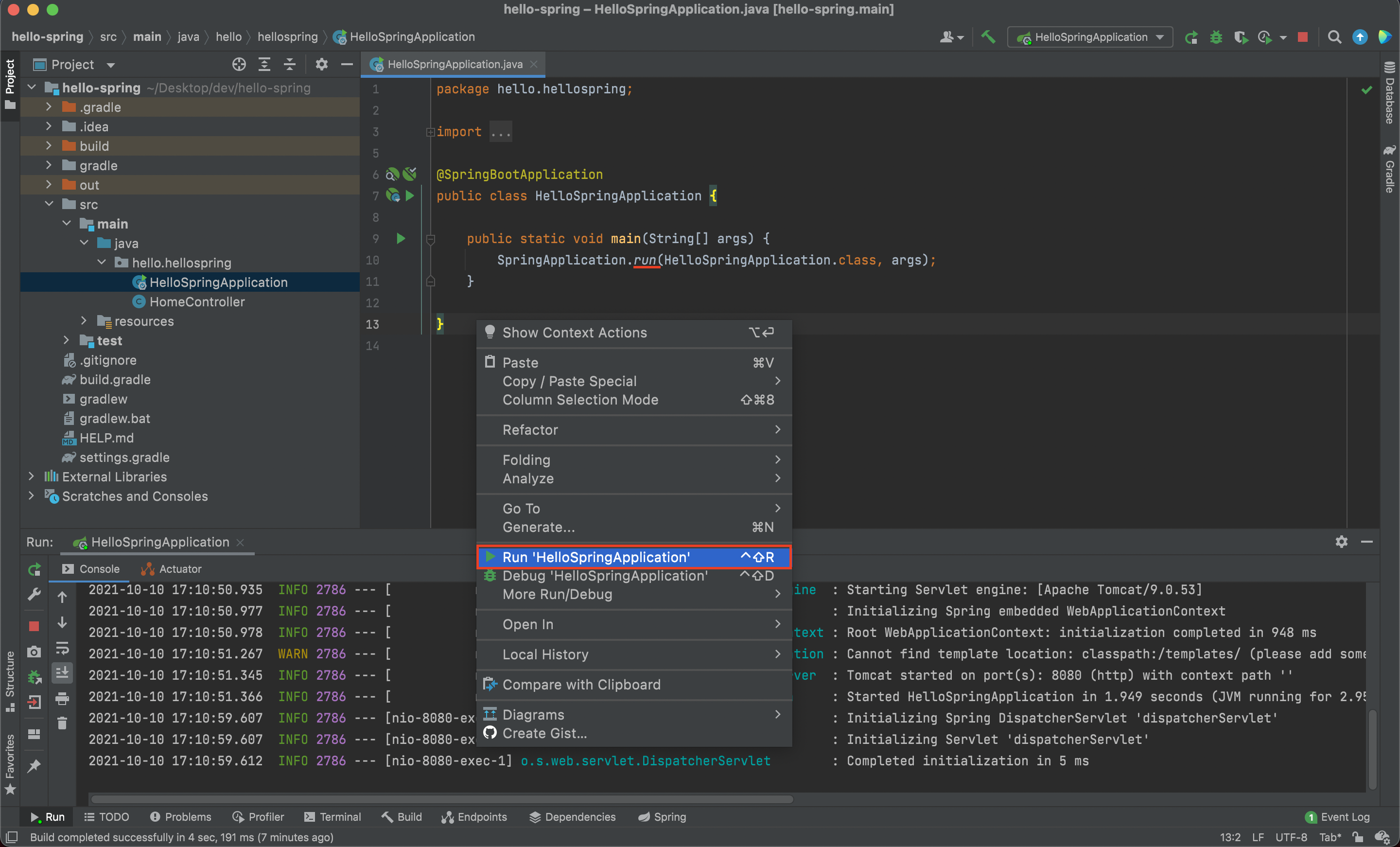Click the Collapse All icon in Project panel
Image resolution: width=1400 pixels, height=847 pixels.
289,64
